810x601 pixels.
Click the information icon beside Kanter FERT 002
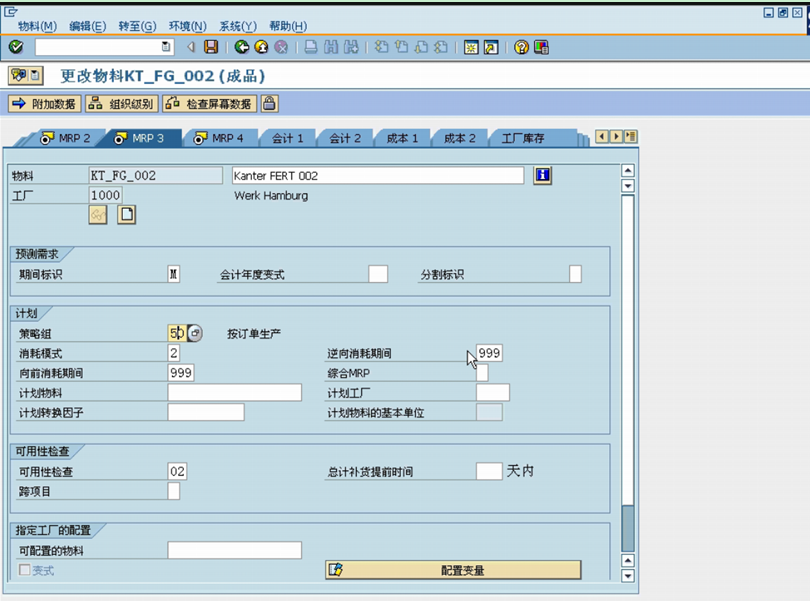click(541, 175)
